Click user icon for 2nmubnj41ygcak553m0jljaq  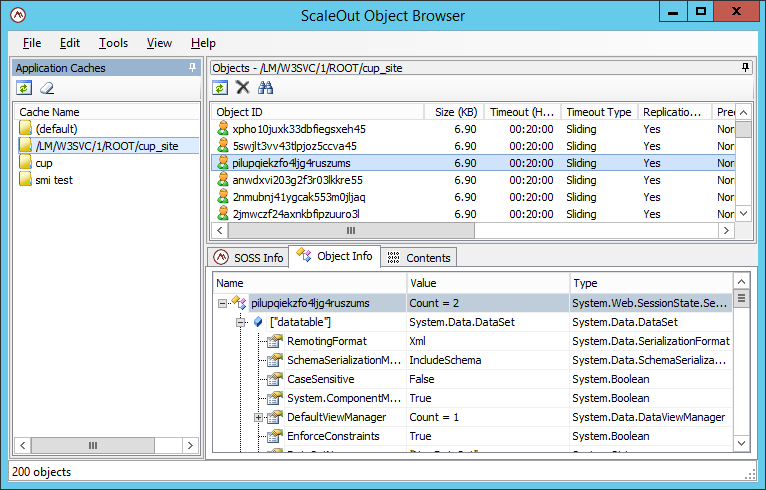223,197
